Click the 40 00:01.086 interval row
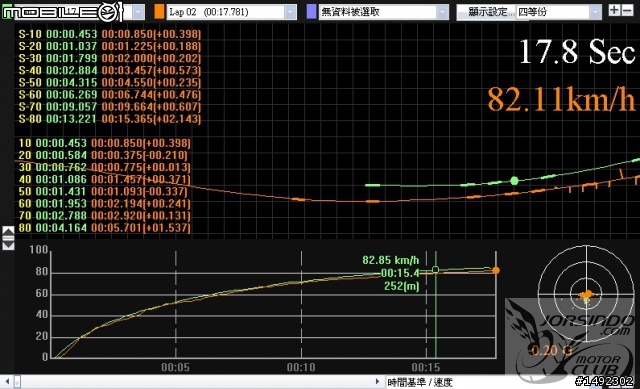The height and width of the screenshot is (389, 640). click(x=104, y=179)
